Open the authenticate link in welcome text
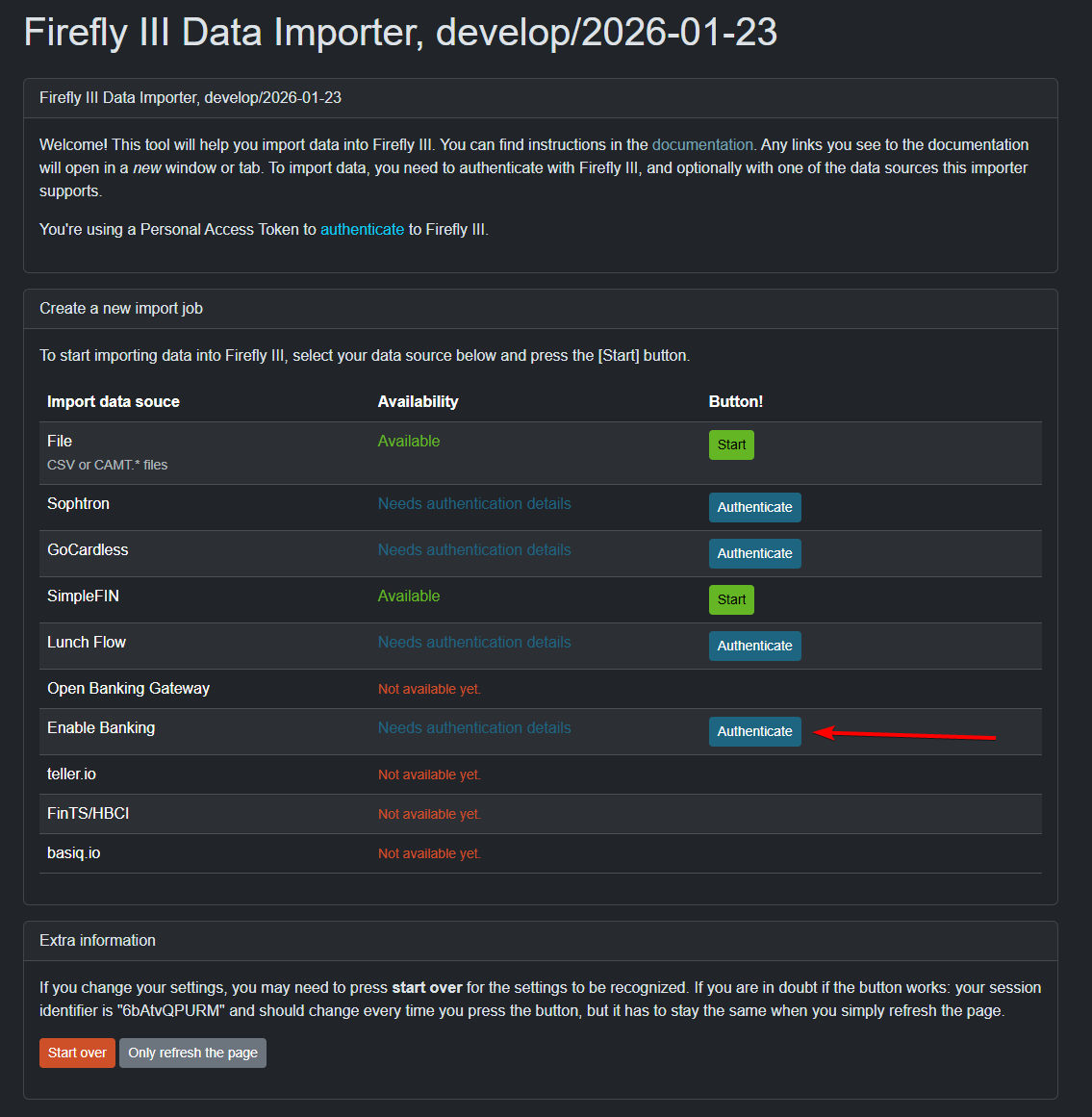This screenshot has width=1092, height=1117. pos(362,229)
